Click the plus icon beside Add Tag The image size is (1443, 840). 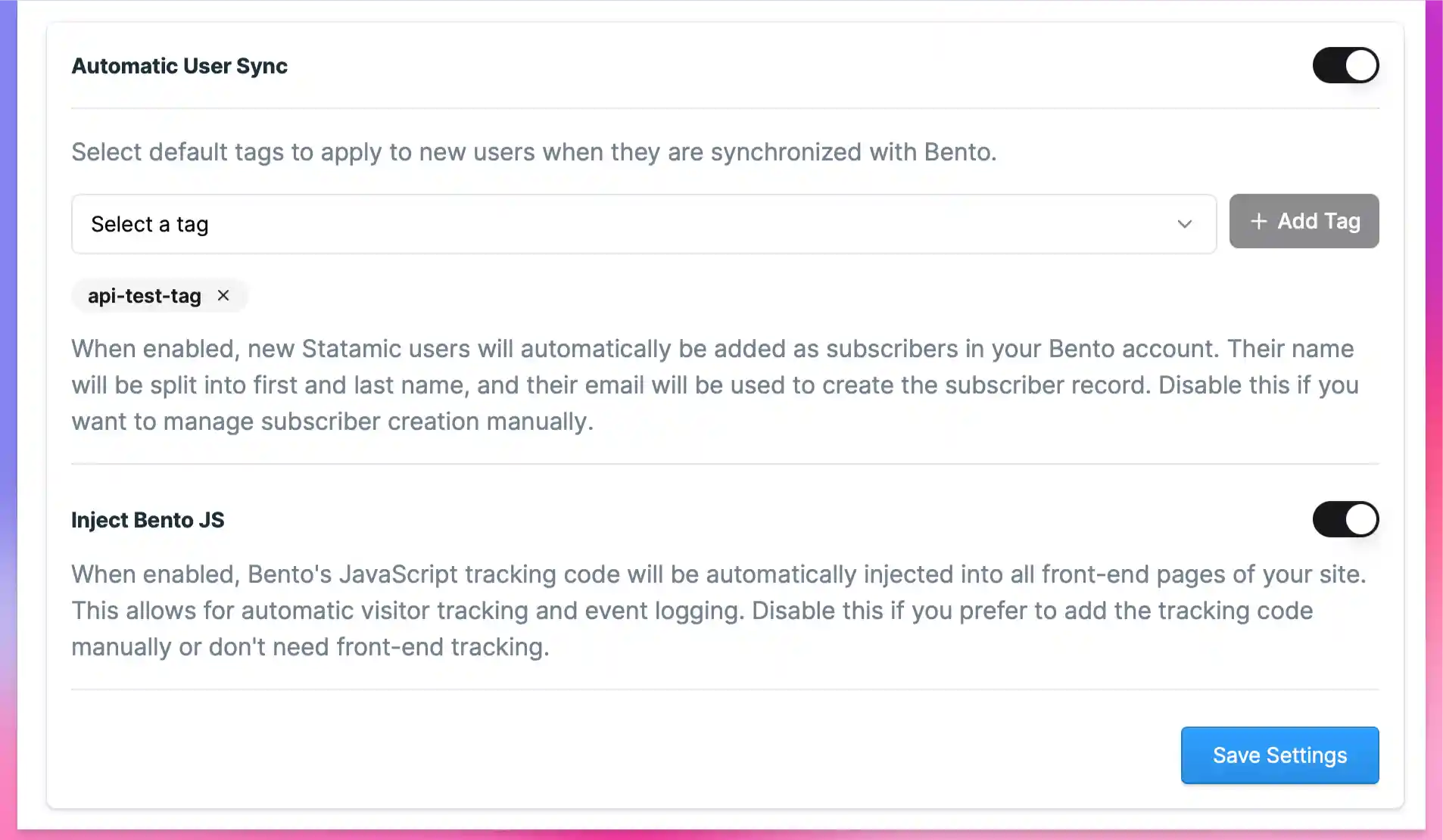click(1258, 221)
